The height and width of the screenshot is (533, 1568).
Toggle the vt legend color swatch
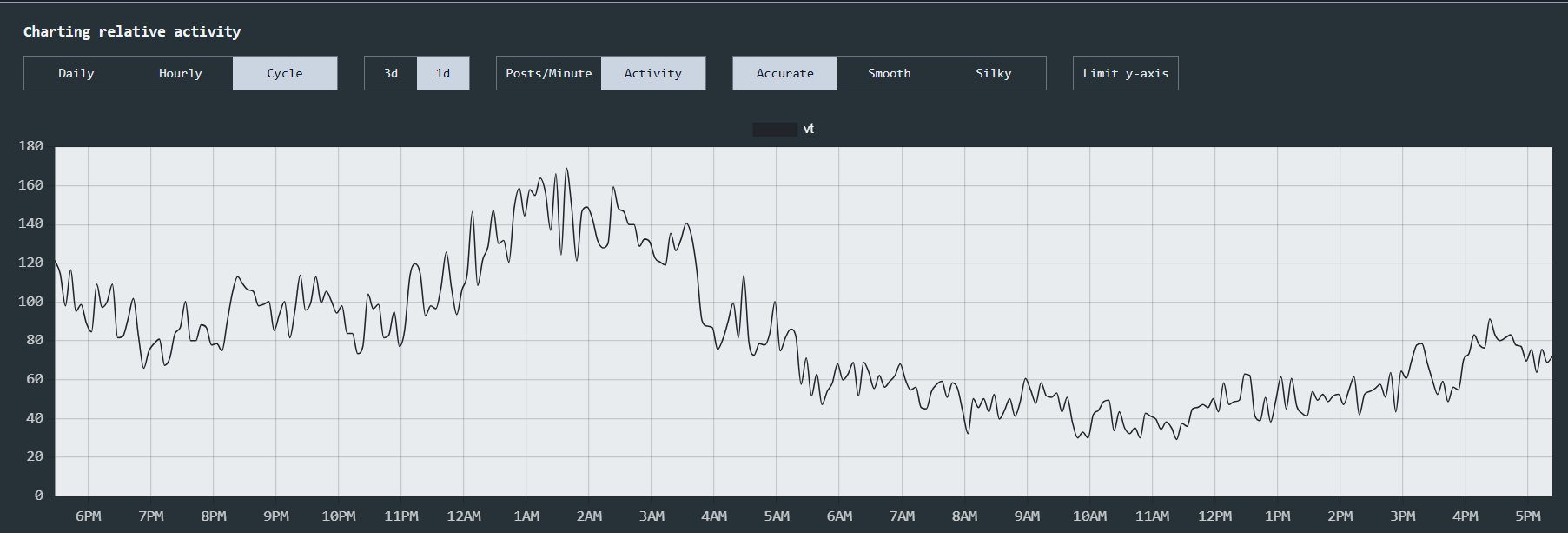point(775,129)
